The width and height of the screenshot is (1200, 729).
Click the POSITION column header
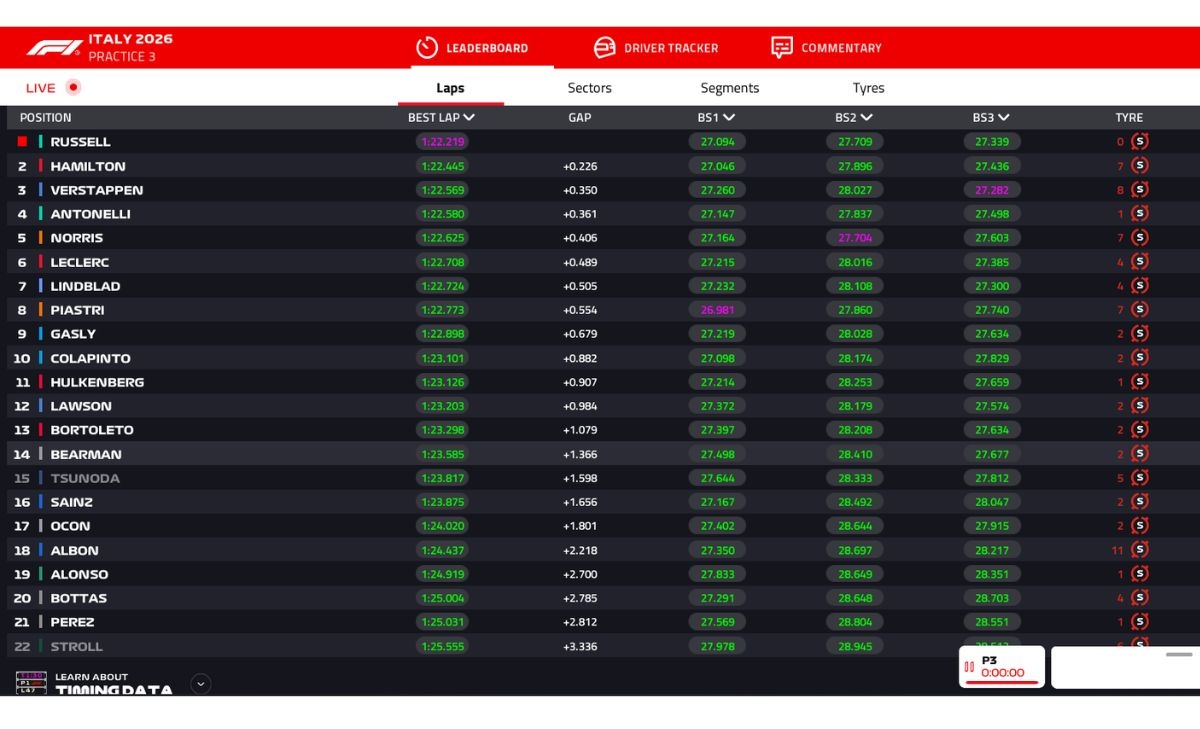[46, 117]
